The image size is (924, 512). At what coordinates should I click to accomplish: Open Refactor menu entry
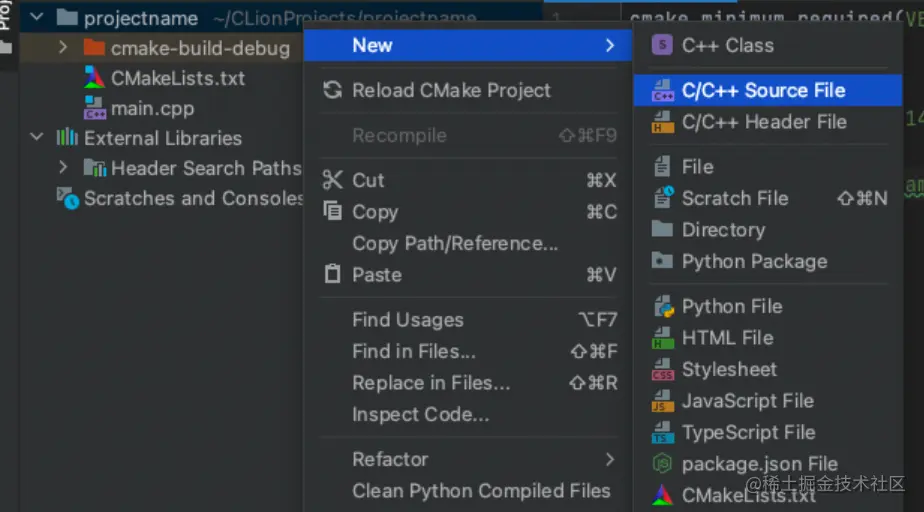pos(468,459)
